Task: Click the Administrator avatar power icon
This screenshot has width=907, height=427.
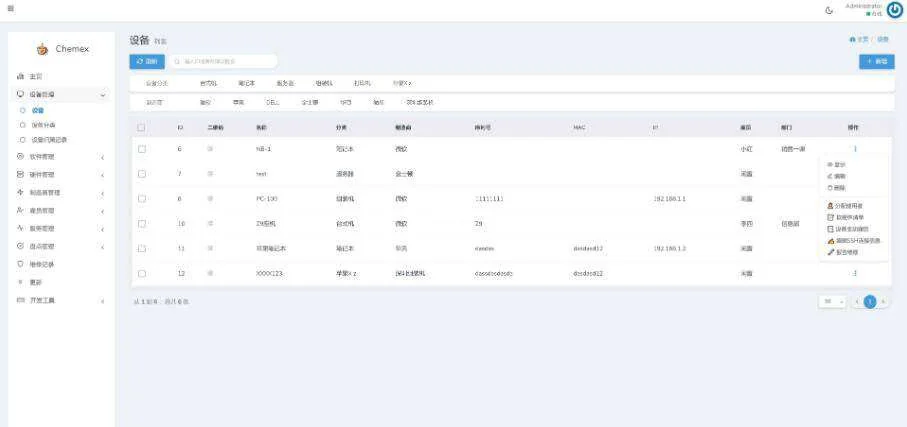Action: point(894,10)
